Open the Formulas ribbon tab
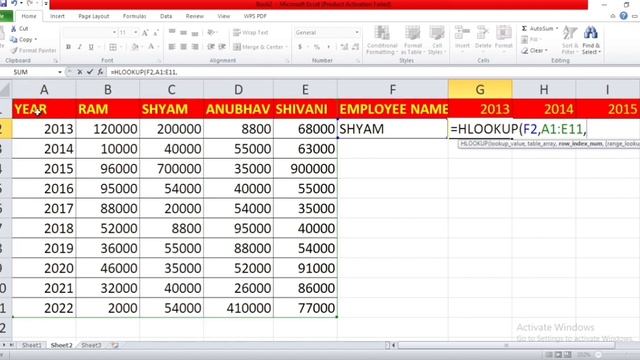 coord(134,16)
